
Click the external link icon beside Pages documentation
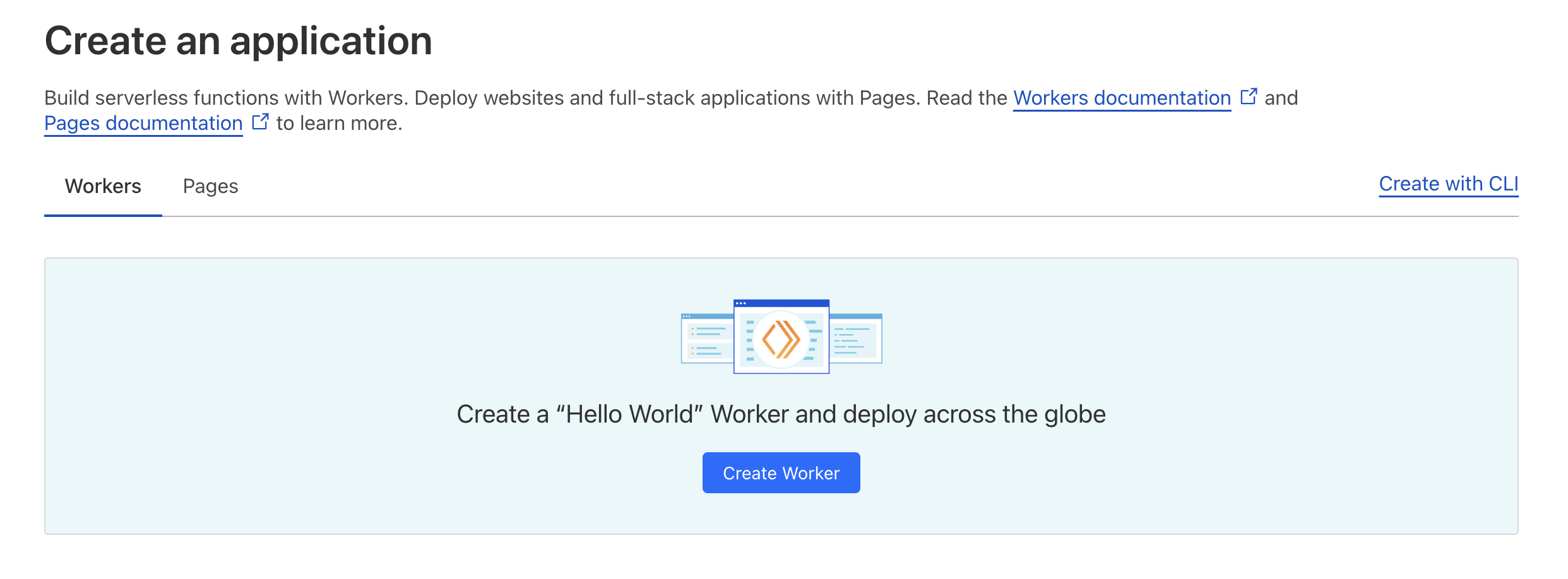[x=260, y=121]
